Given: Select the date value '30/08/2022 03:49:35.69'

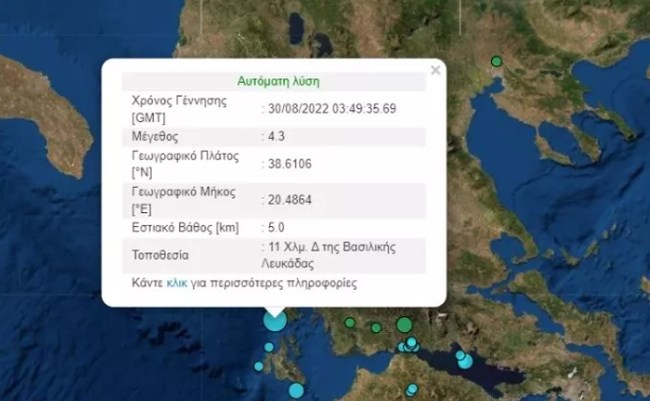Looking at the screenshot, I should tap(332, 109).
